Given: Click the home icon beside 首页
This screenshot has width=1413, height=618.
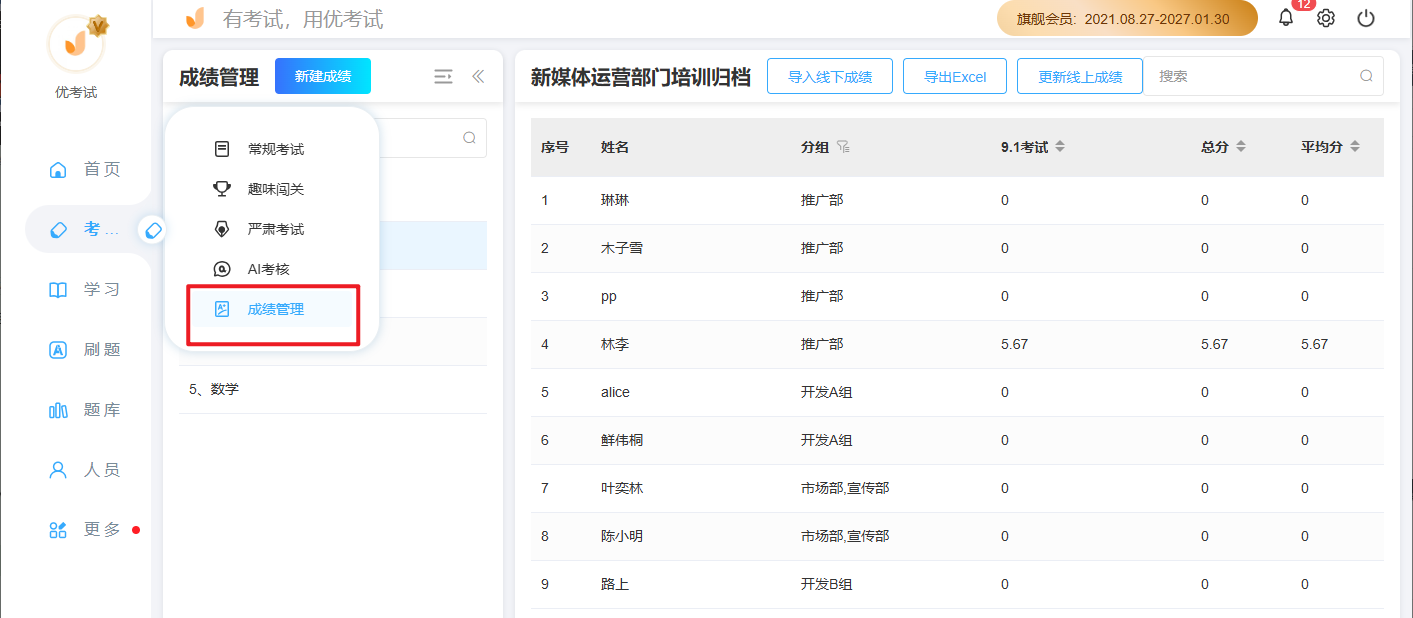Looking at the screenshot, I should (58, 170).
